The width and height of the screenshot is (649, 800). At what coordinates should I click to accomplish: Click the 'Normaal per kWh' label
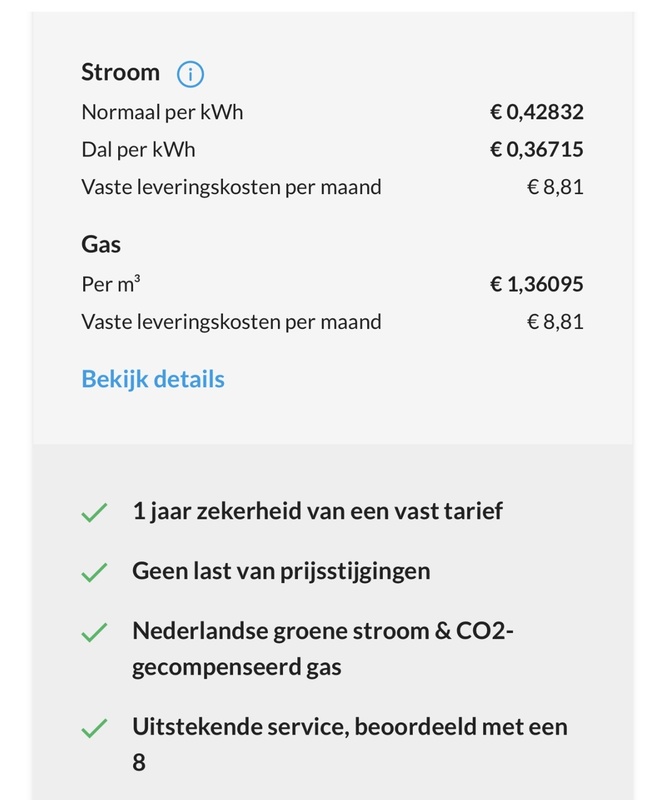coord(162,112)
